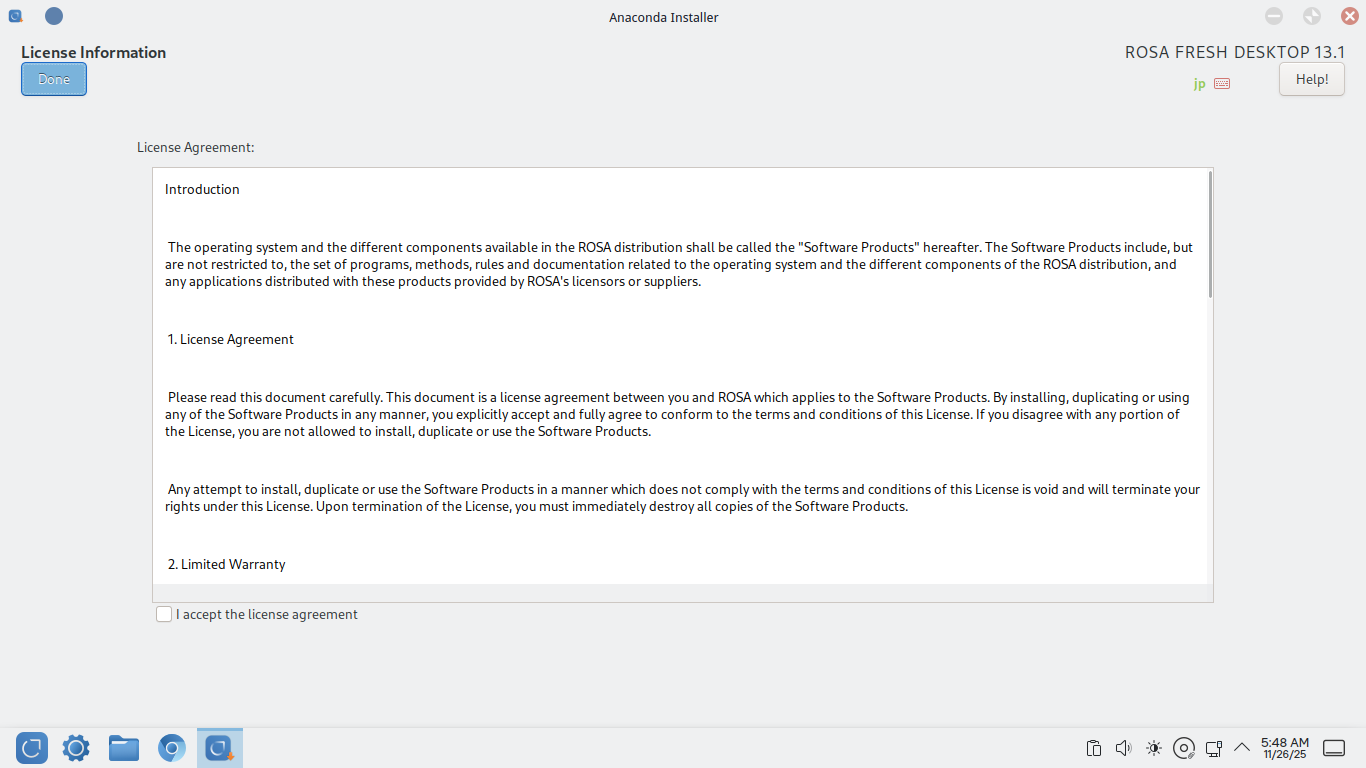Click the jp keyboard layout indicator
1366x768 pixels.
click(x=1199, y=84)
